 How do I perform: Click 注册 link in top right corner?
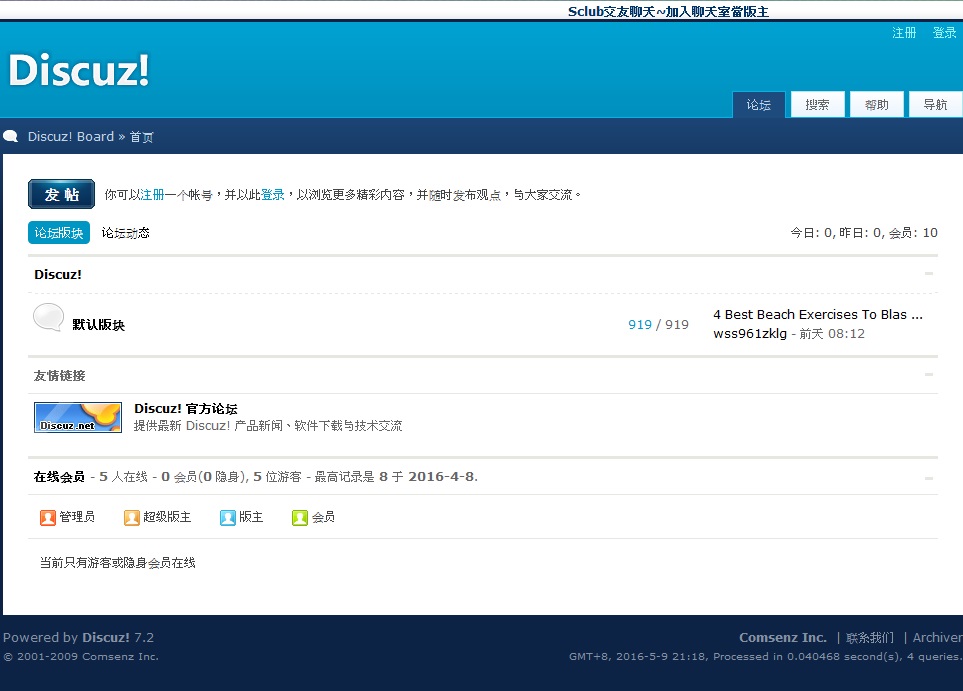tap(904, 33)
